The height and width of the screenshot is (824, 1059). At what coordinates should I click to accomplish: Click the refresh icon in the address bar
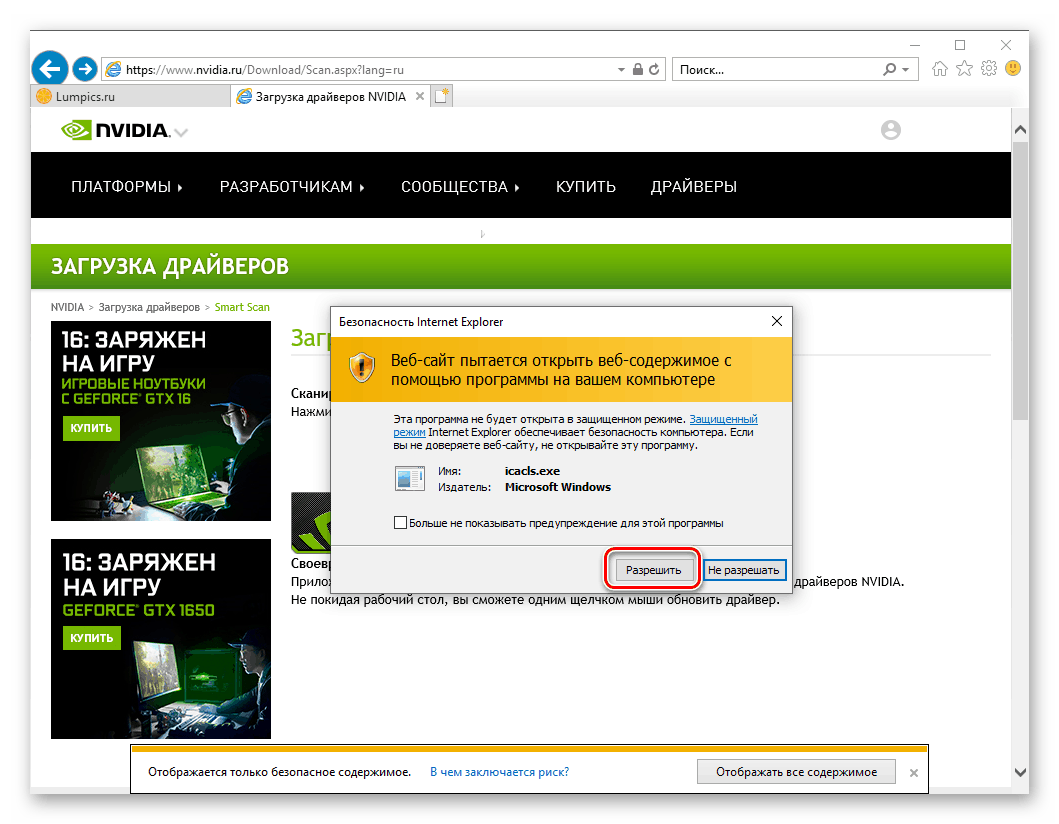click(x=654, y=70)
